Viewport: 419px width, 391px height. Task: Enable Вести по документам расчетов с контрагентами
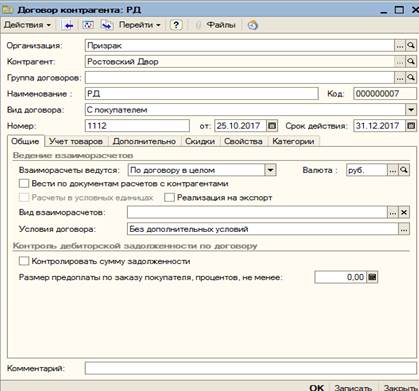click(x=24, y=184)
